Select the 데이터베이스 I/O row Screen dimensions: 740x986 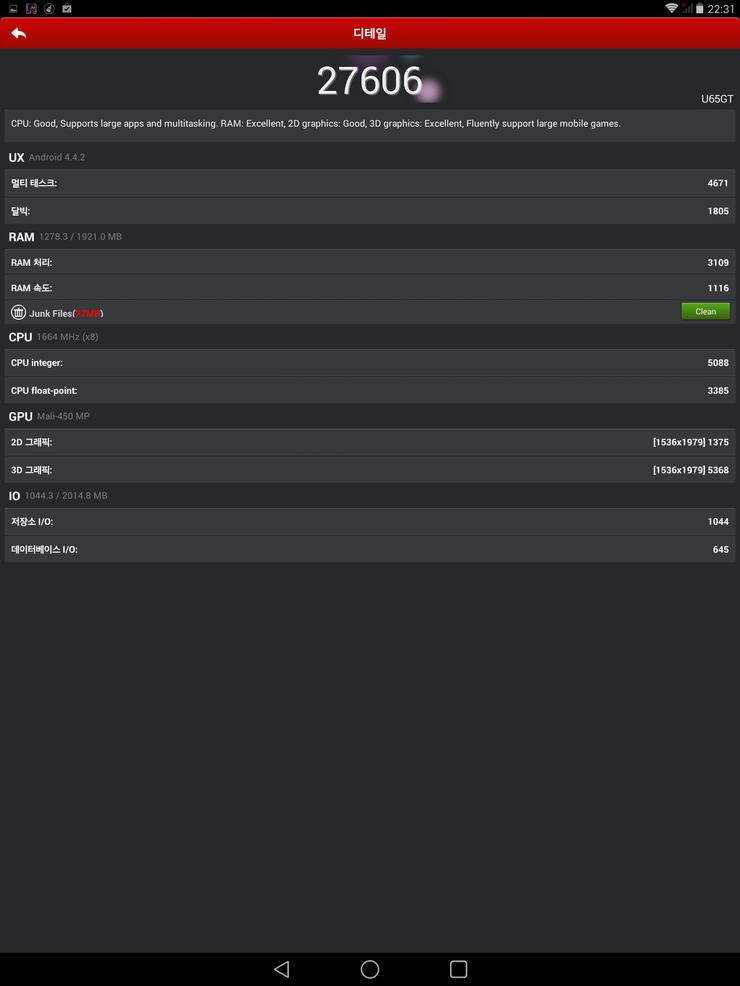370,549
